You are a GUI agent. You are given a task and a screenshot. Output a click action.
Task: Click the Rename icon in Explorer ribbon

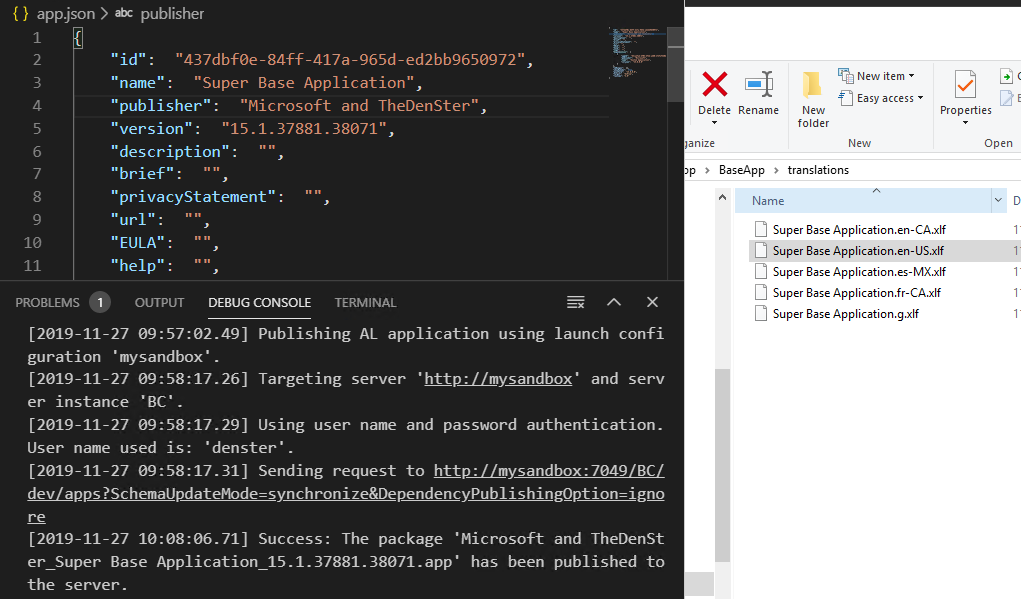click(x=759, y=85)
